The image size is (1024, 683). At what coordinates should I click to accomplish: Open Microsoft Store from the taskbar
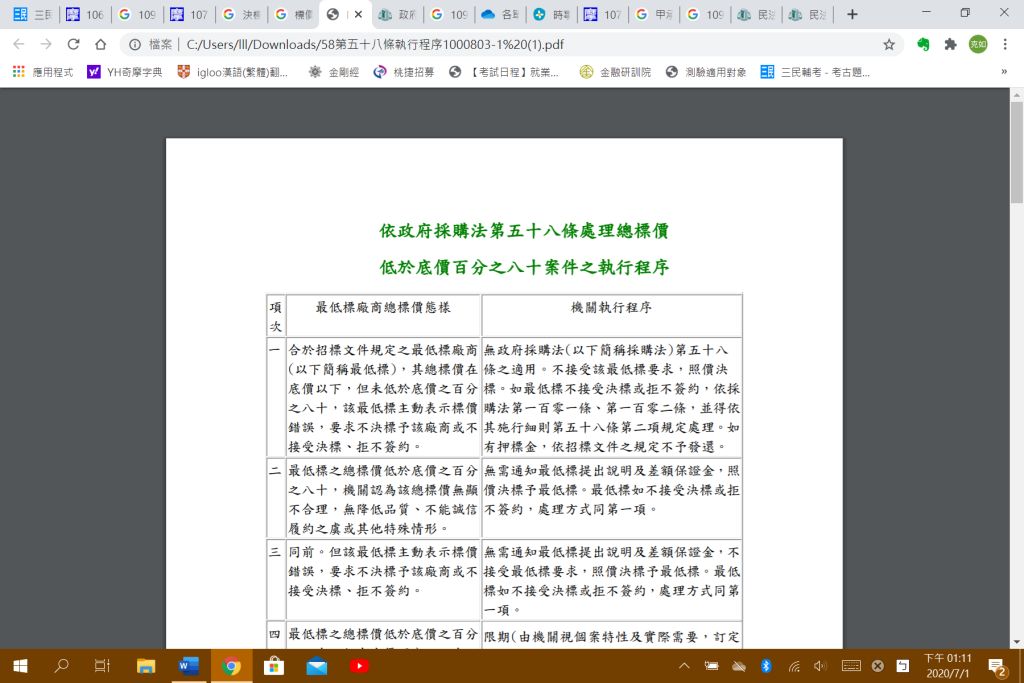[274, 666]
